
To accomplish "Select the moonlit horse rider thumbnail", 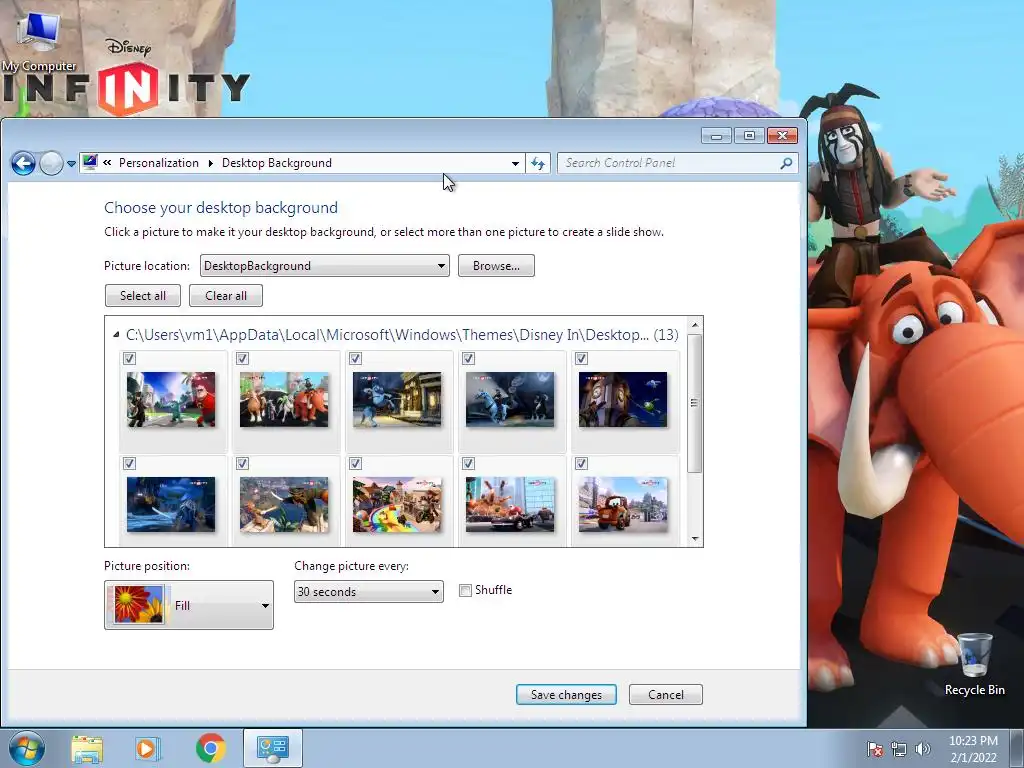I will tap(510, 400).
